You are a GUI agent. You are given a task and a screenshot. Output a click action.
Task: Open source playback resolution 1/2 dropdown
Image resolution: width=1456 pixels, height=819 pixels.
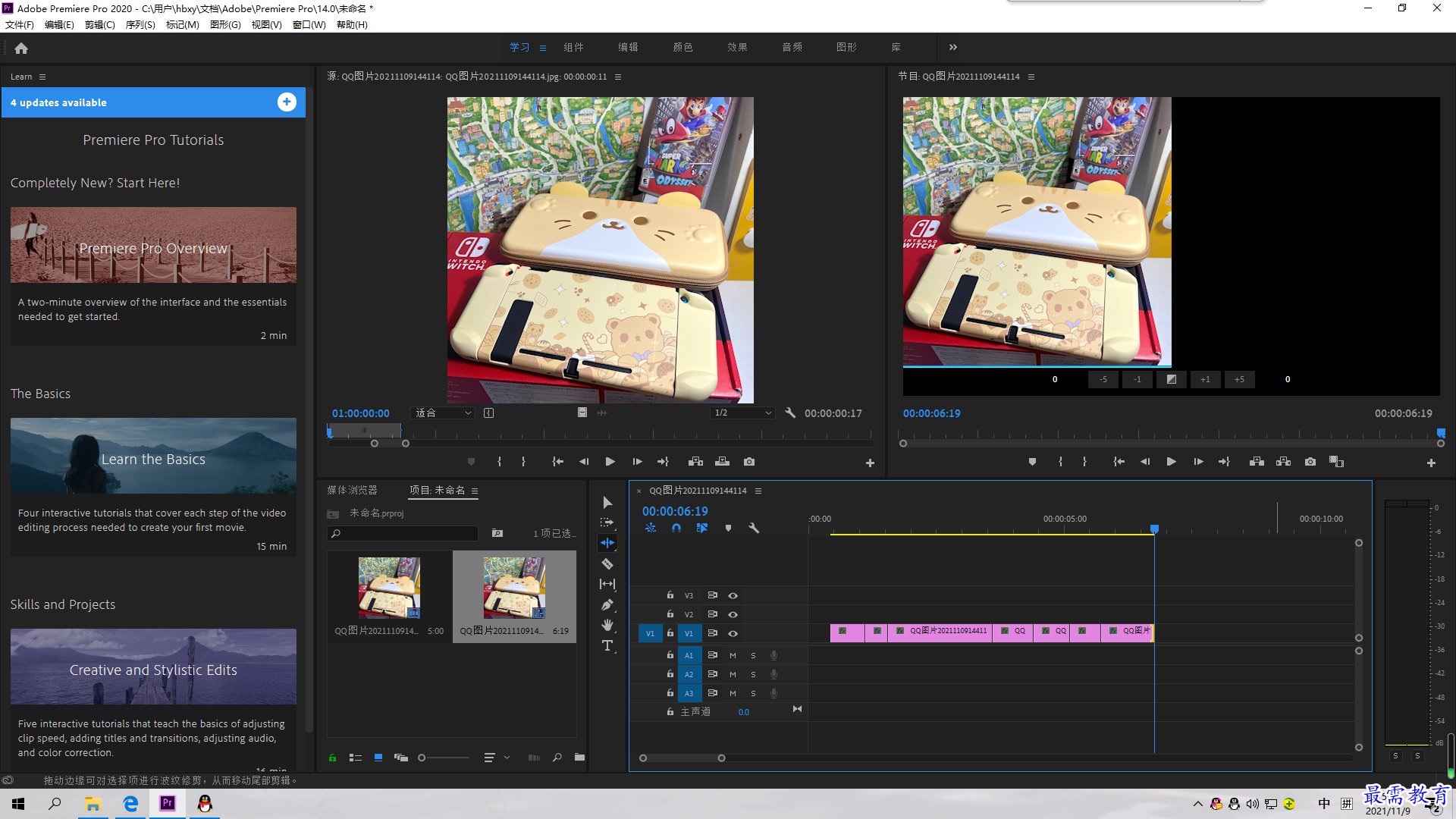coord(742,413)
